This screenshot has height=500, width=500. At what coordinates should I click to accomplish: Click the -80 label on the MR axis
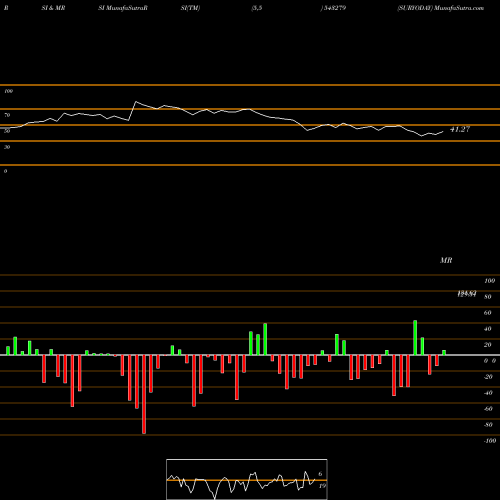[x=488, y=425]
